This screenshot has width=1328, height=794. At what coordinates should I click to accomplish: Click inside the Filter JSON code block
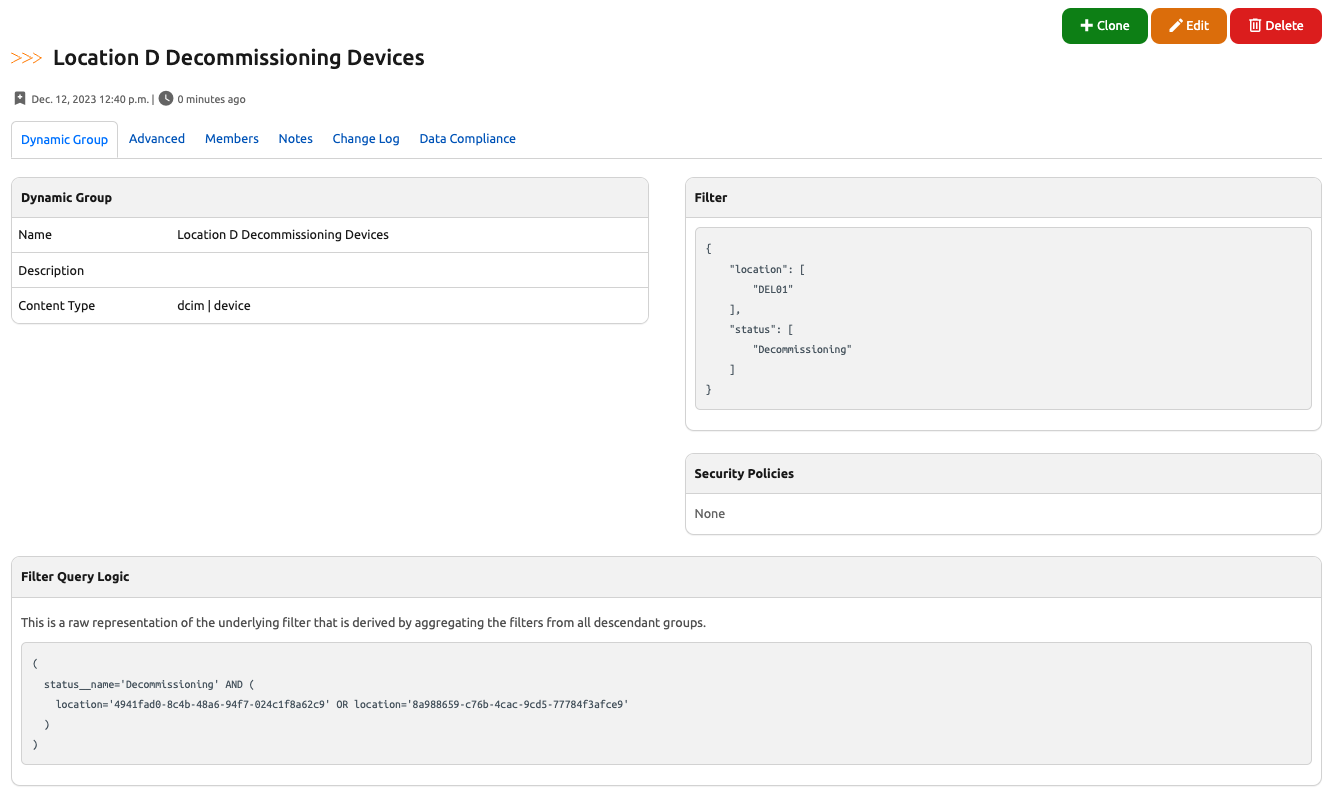(x=1002, y=318)
